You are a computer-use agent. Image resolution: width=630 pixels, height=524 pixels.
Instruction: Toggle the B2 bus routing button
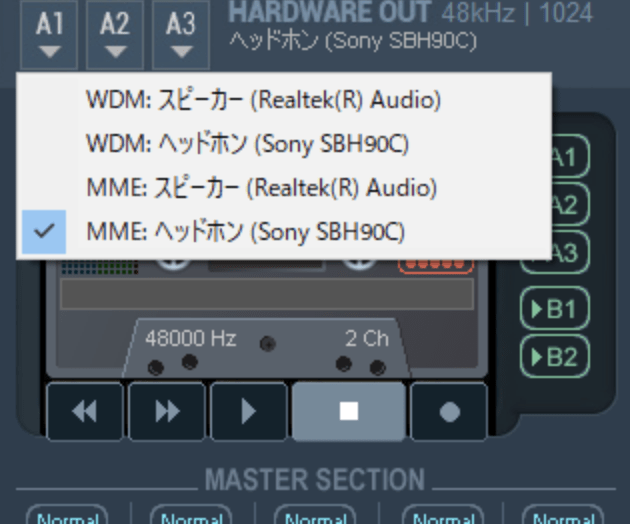pos(555,355)
